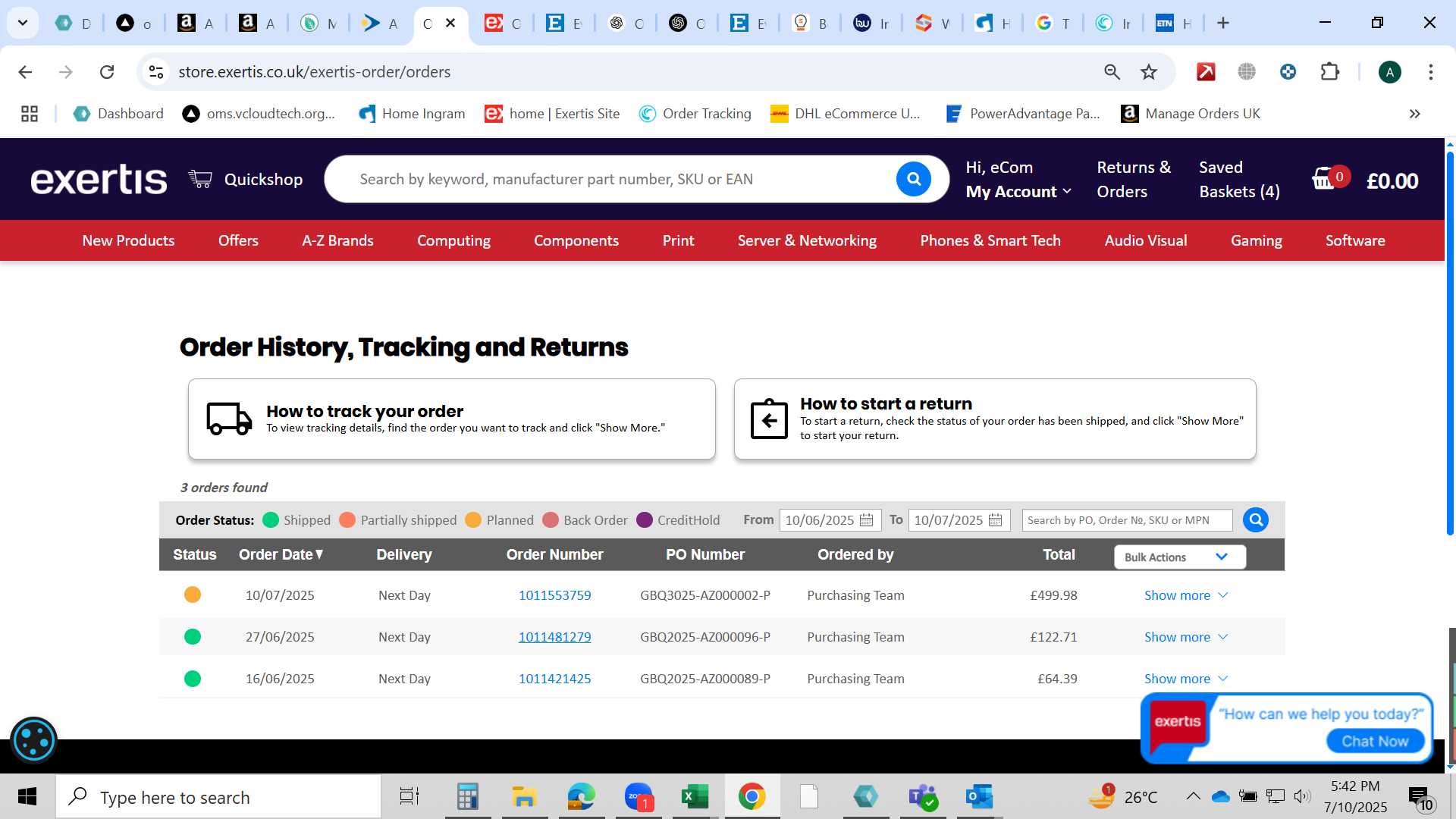The image size is (1456, 819).
Task: Click the blue product search magnifier button
Action: pyautogui.click(x=913, y=179)
